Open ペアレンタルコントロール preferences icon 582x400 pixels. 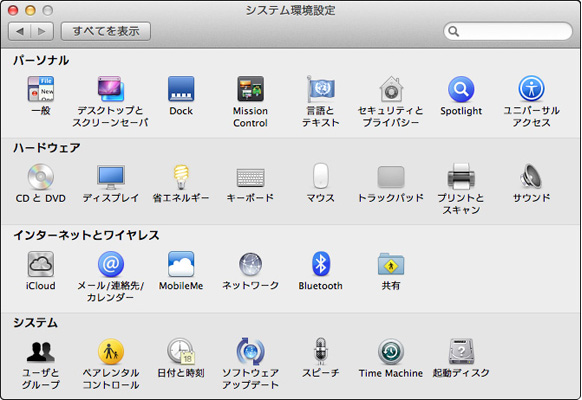tap(111, 351)
